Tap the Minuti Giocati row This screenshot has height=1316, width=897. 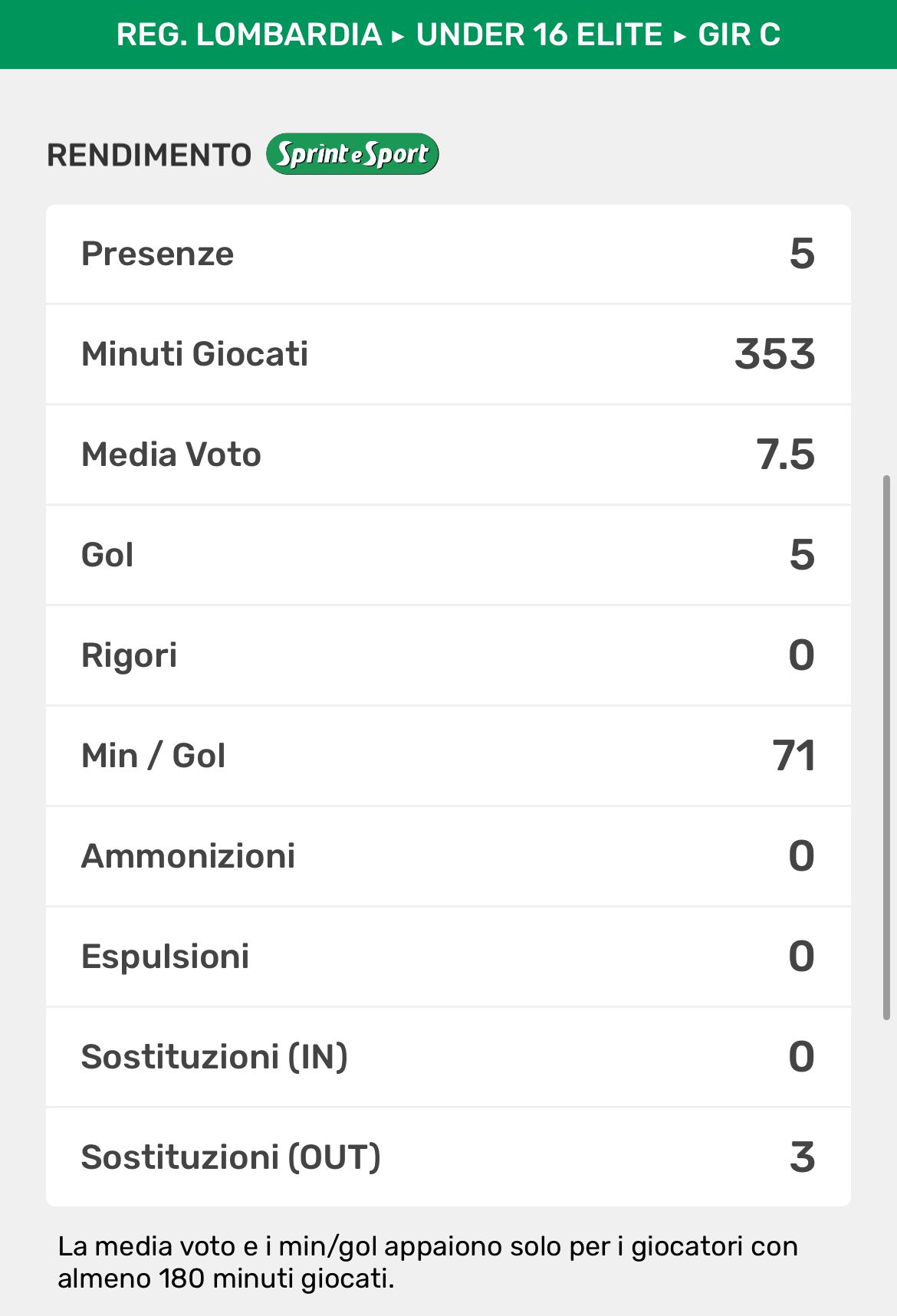tap(448, 355)
